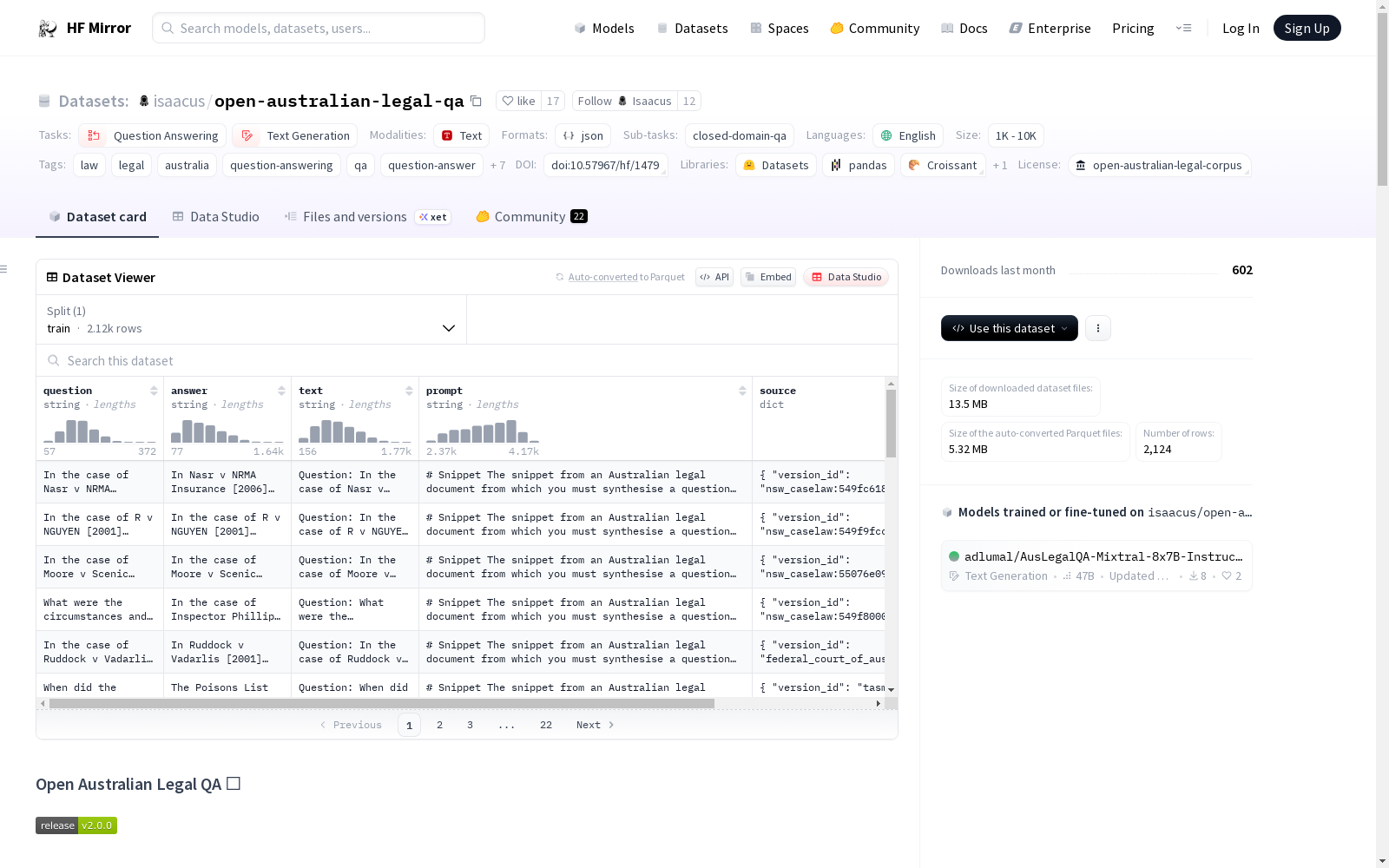This screenshot has height=868, width=1389.
Task: Click the Auto-converted to Parquet link
Action: click(627, 277)
